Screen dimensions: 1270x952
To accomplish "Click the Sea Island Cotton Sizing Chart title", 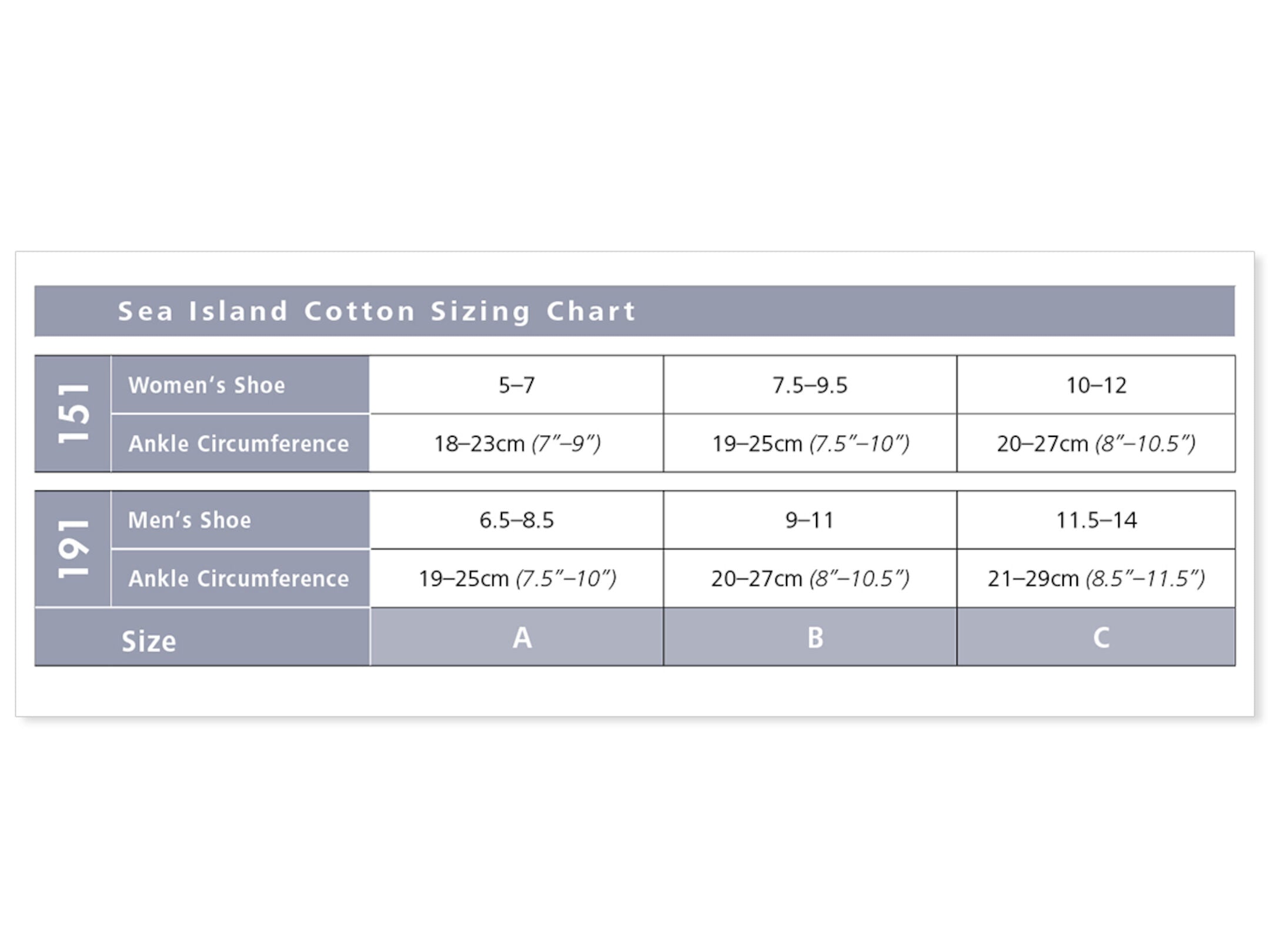I will tap(376, 311).
